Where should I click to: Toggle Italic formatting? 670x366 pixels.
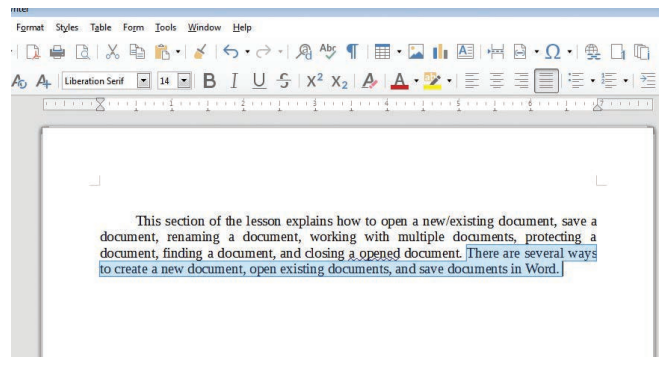234,81
